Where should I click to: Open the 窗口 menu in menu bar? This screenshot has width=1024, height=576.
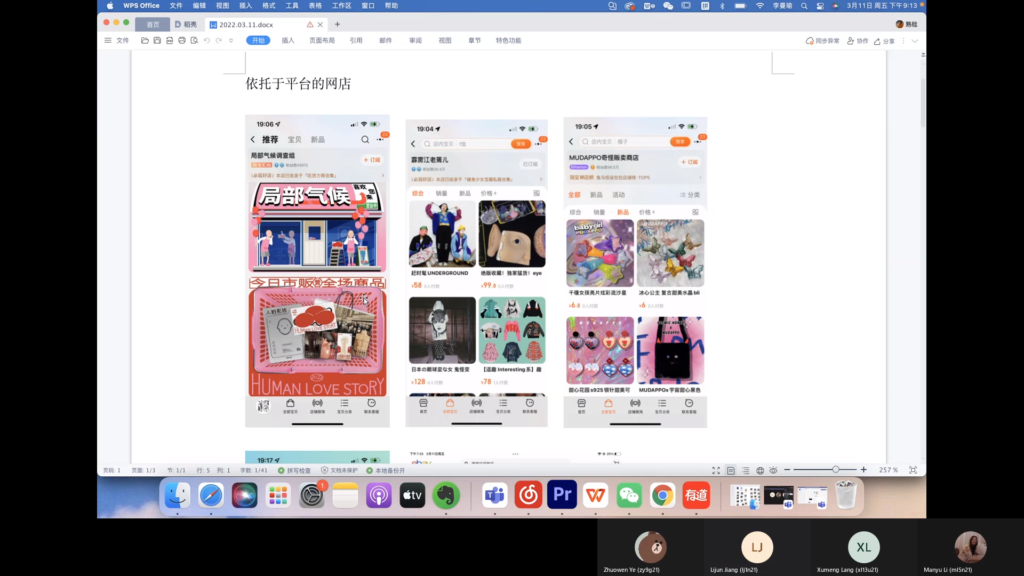[x=368, y=6]
